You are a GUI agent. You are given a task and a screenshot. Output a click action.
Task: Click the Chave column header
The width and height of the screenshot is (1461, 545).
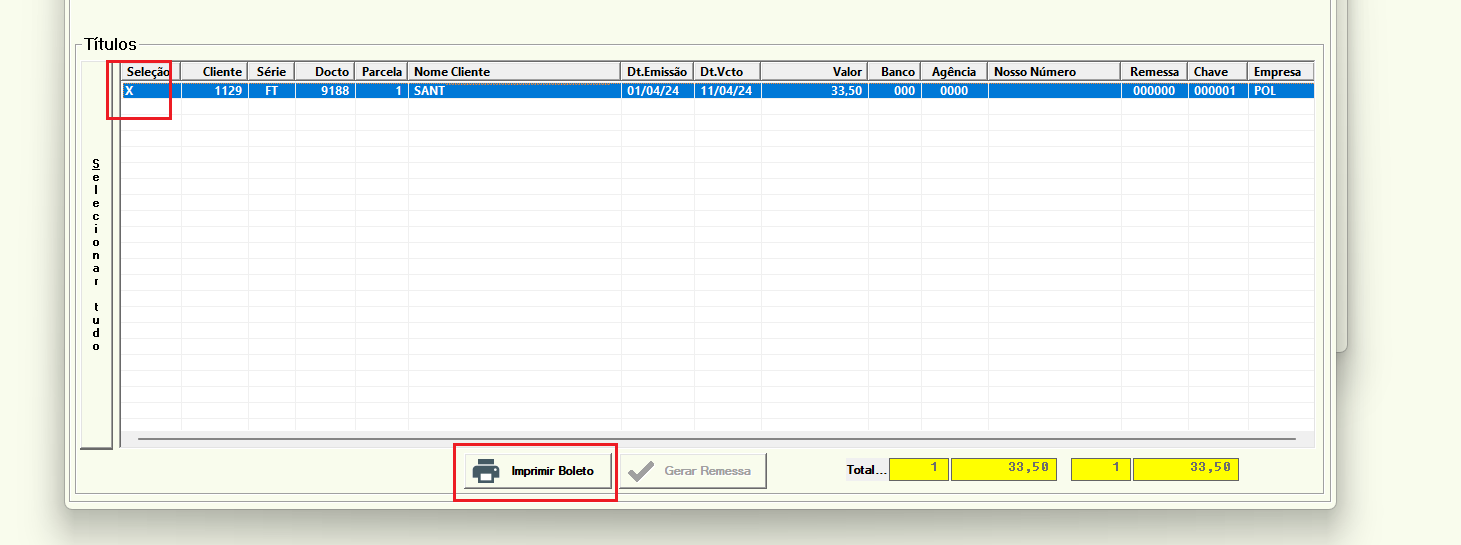coord(1218,72)
